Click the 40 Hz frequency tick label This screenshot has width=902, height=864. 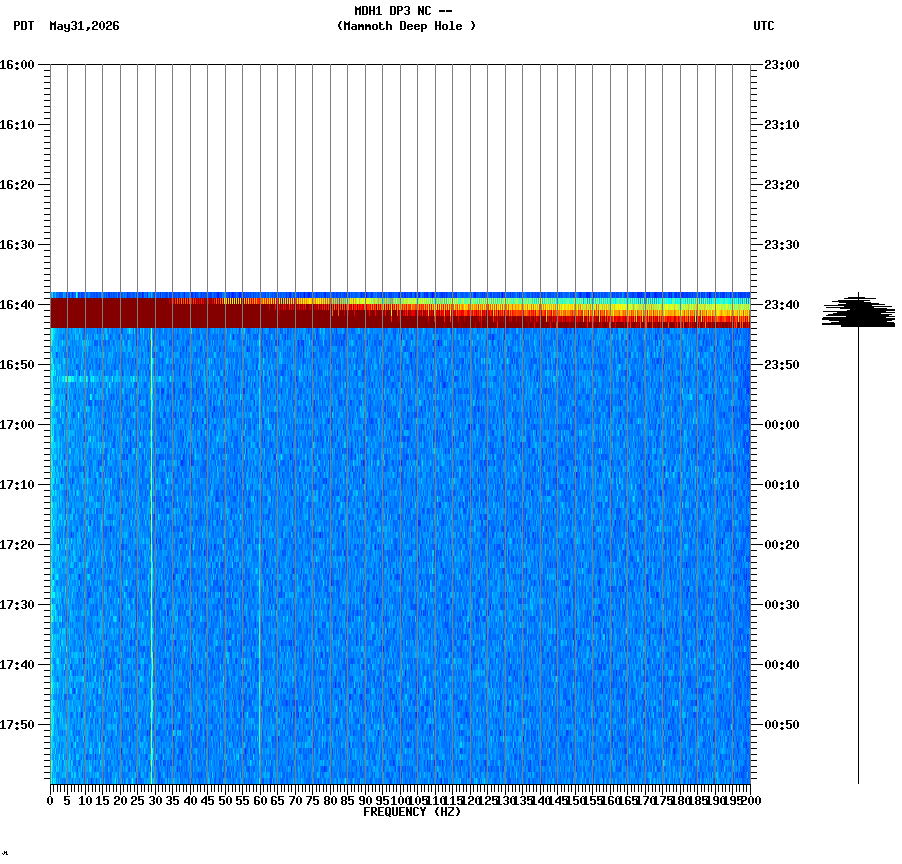point(190,801)
